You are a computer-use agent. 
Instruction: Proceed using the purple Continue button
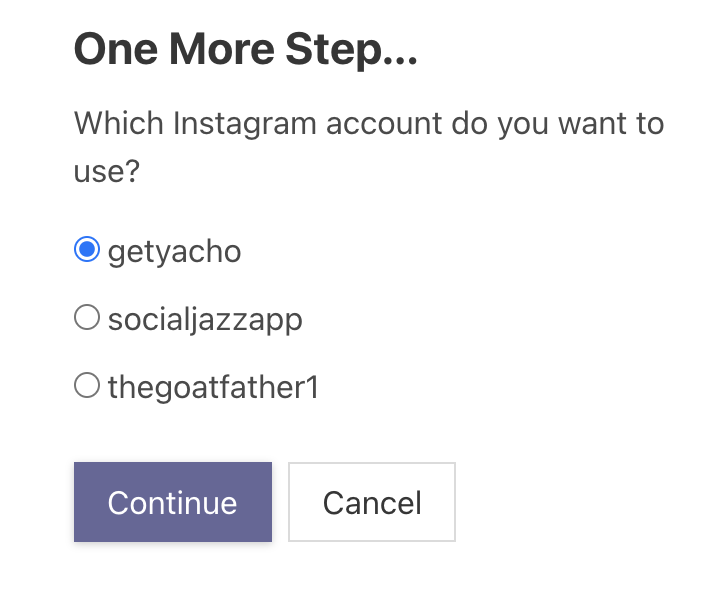click(173, 502)
